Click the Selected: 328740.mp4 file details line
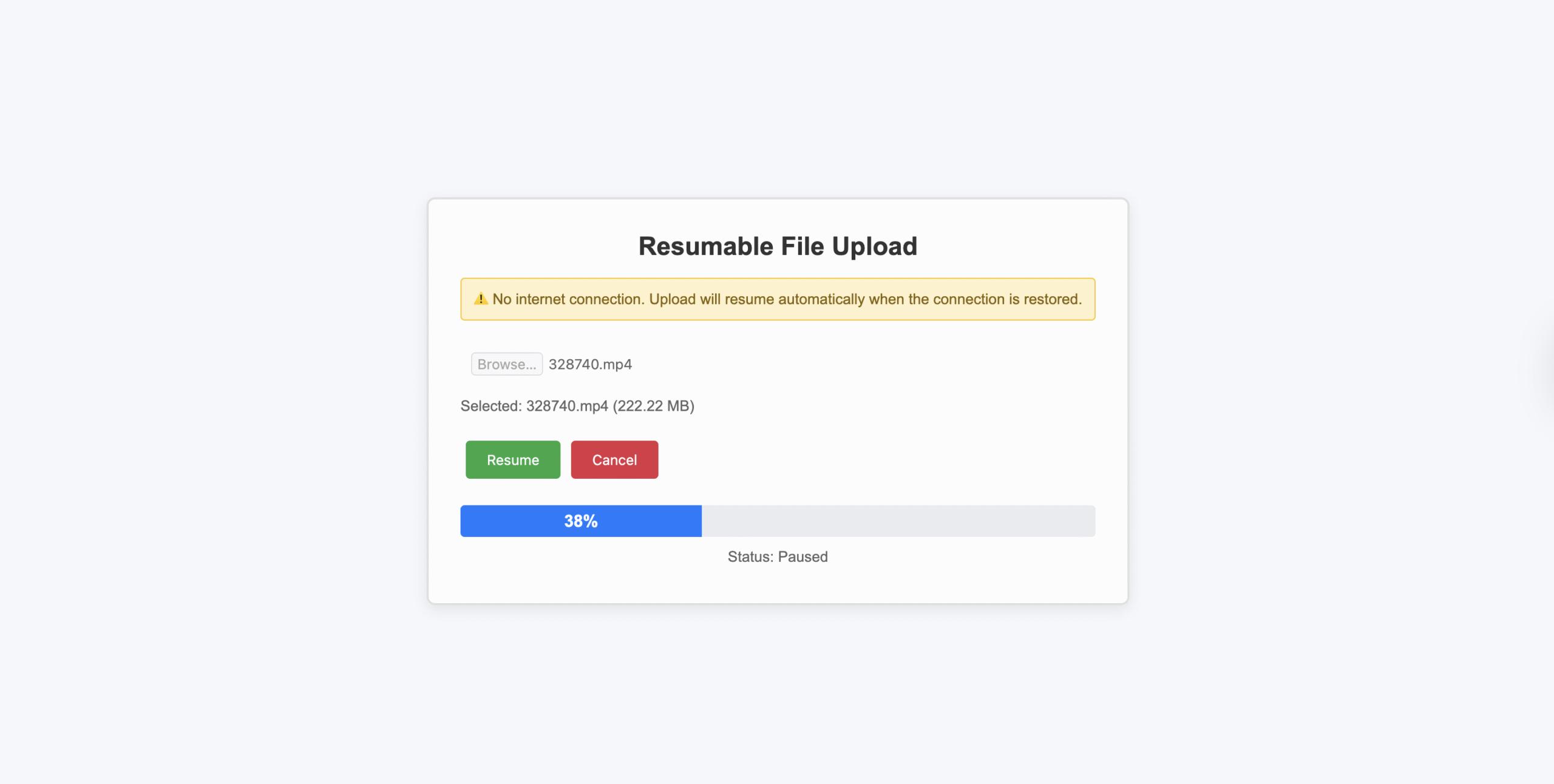The image size is (1554, 784). (578, 406)
